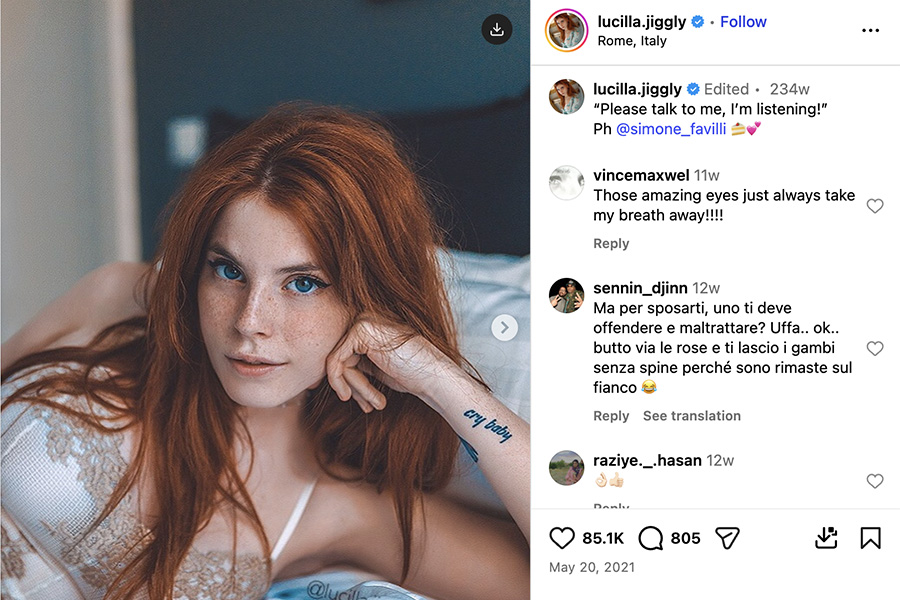
Task: Like raziye._.hasan's comment with its heart
Action: coord(875,481)
